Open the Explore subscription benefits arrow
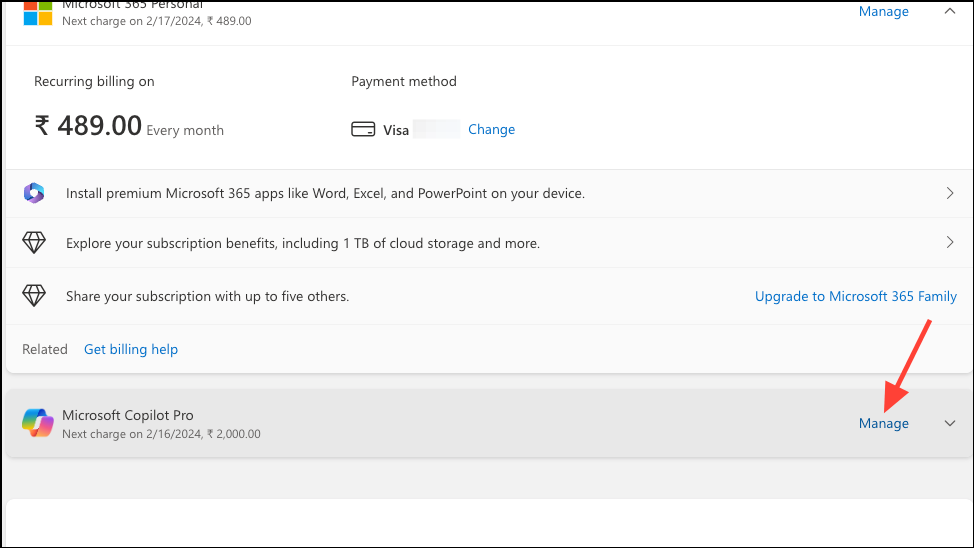 950,242
